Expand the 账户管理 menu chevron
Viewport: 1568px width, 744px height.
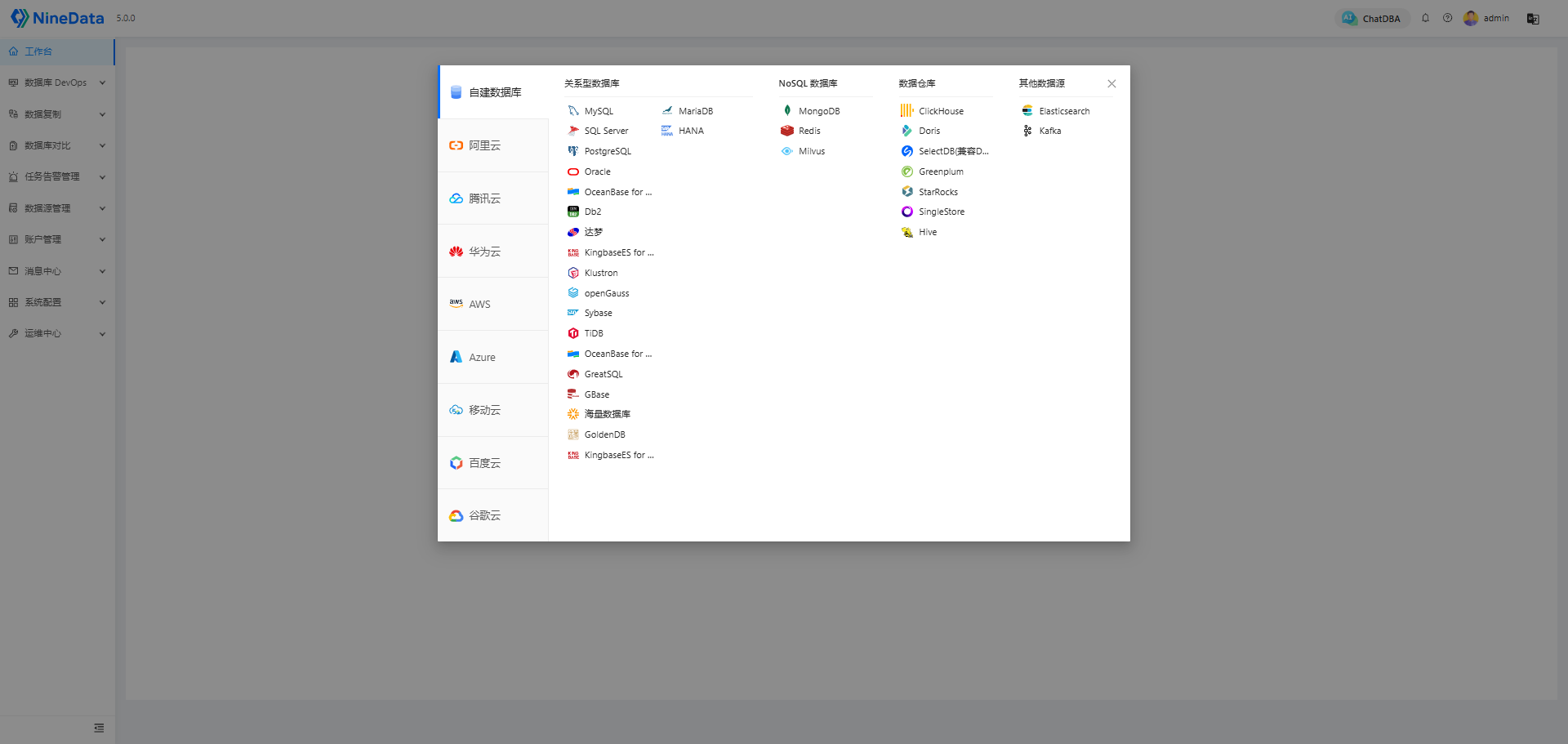coord(103,239)
